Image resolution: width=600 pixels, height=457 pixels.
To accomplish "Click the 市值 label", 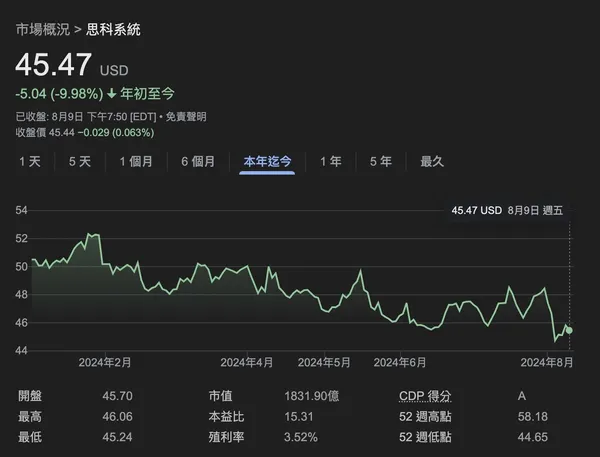I will tap(220, 396).
